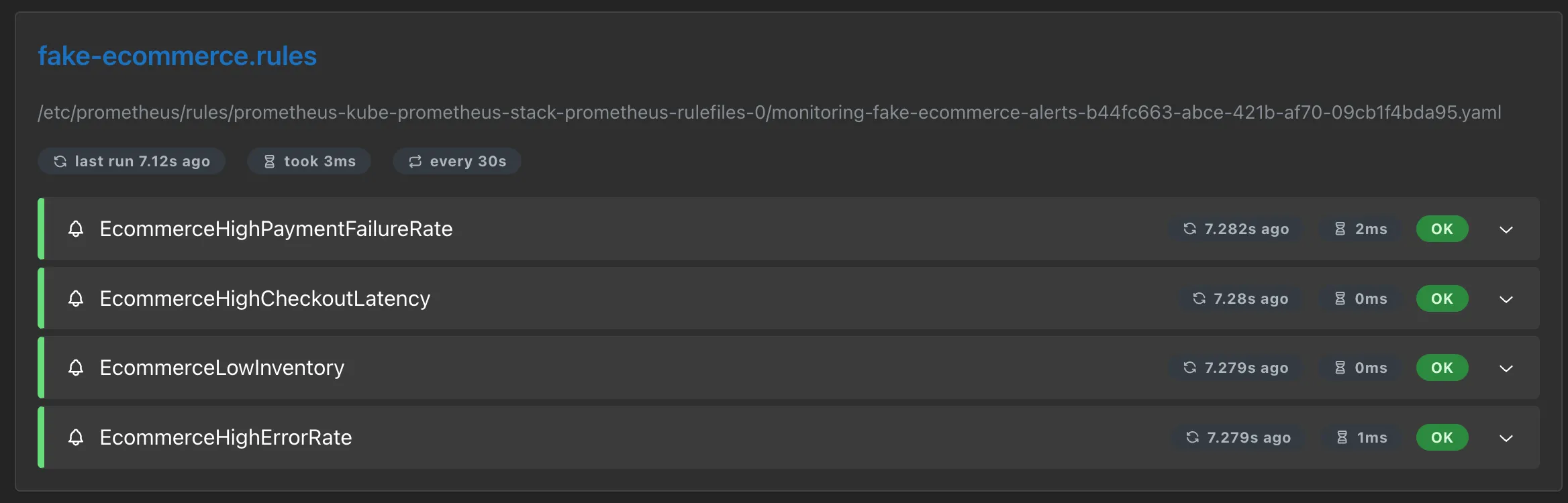Click the OK status badge for EcommerceLowInventory
The height and width of the screenshot is (503, 1568).
(1442, 368)
